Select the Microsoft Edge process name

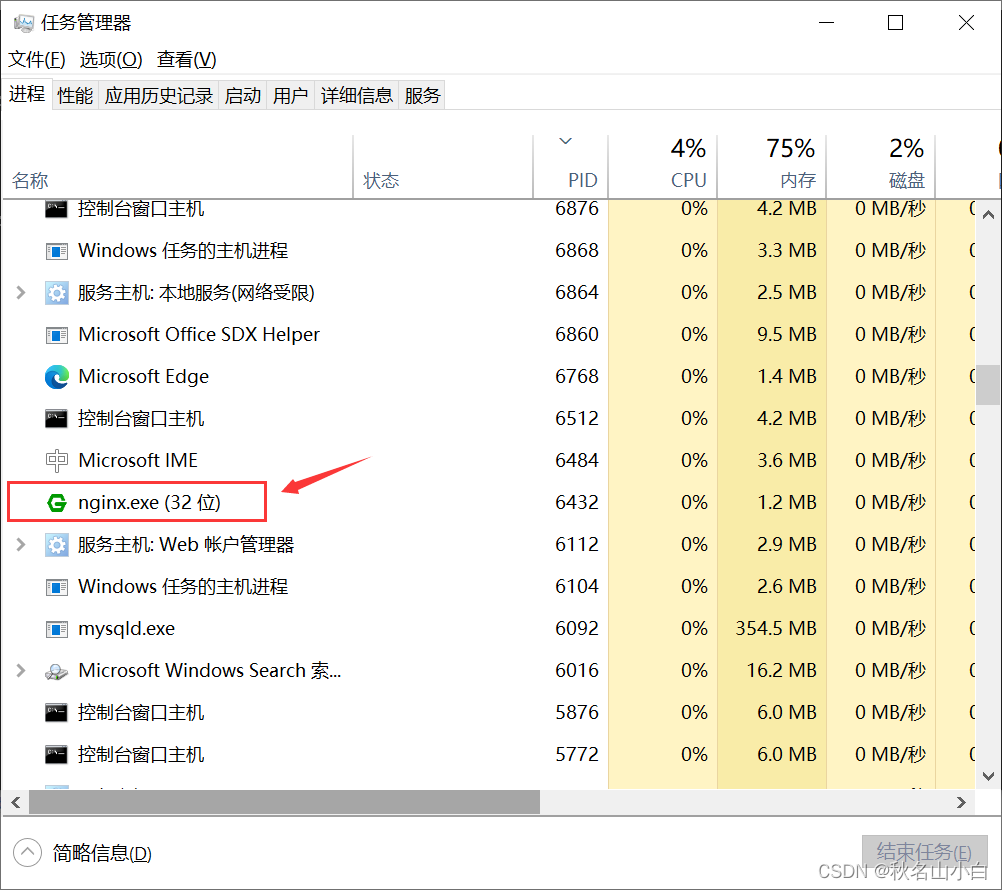pos(144,376)
